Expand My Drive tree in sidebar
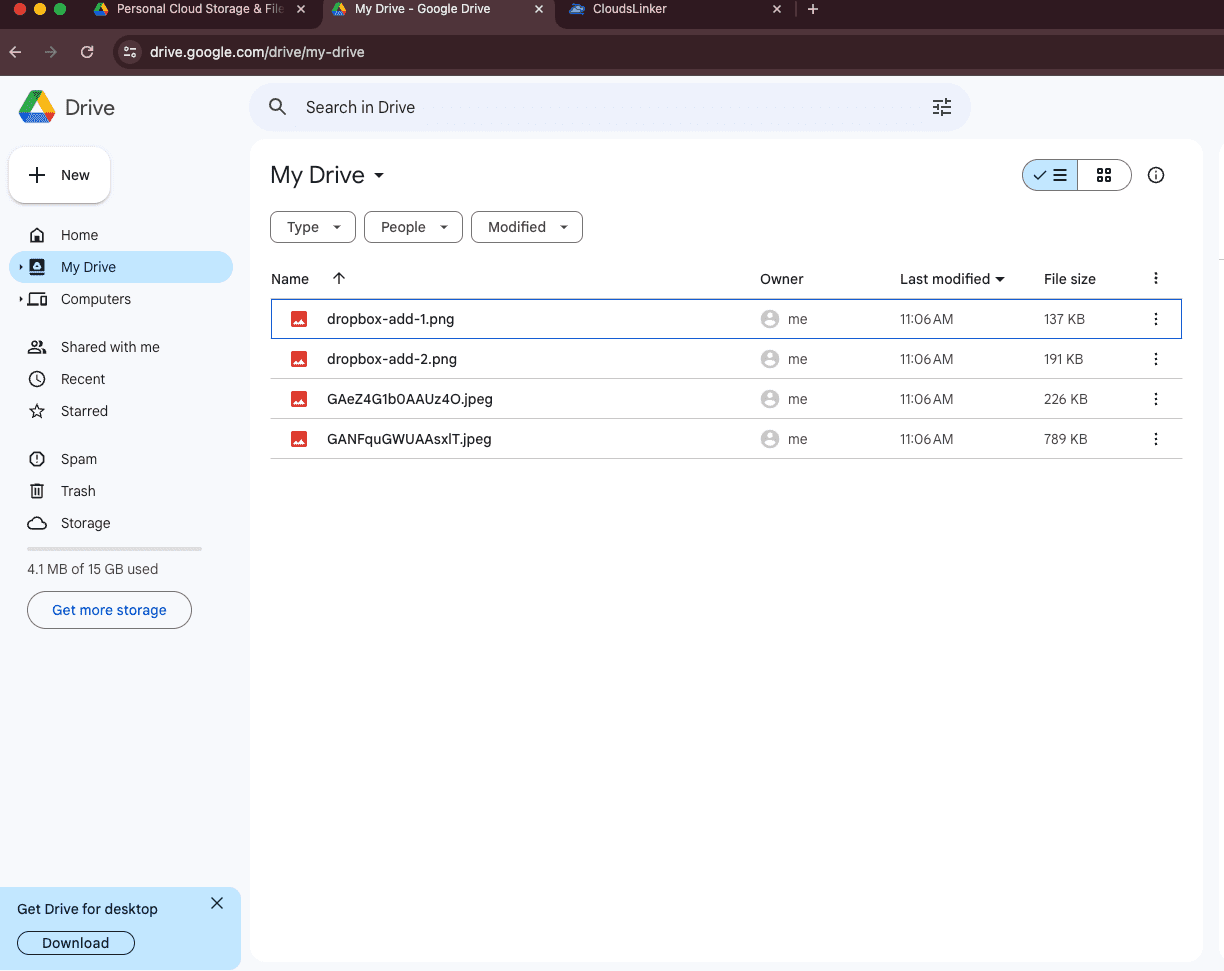Image resolution: width=1224 pixels, height=971 pixels. click(20, 267)
